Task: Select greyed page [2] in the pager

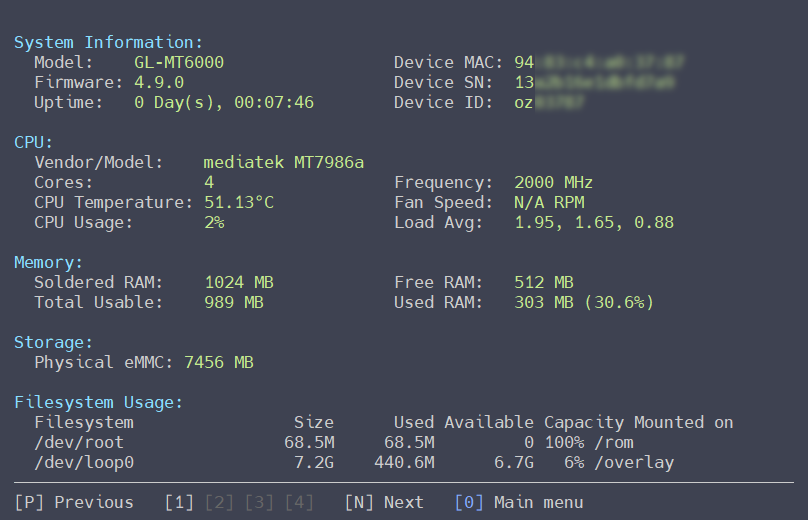Action: [219, 502]
